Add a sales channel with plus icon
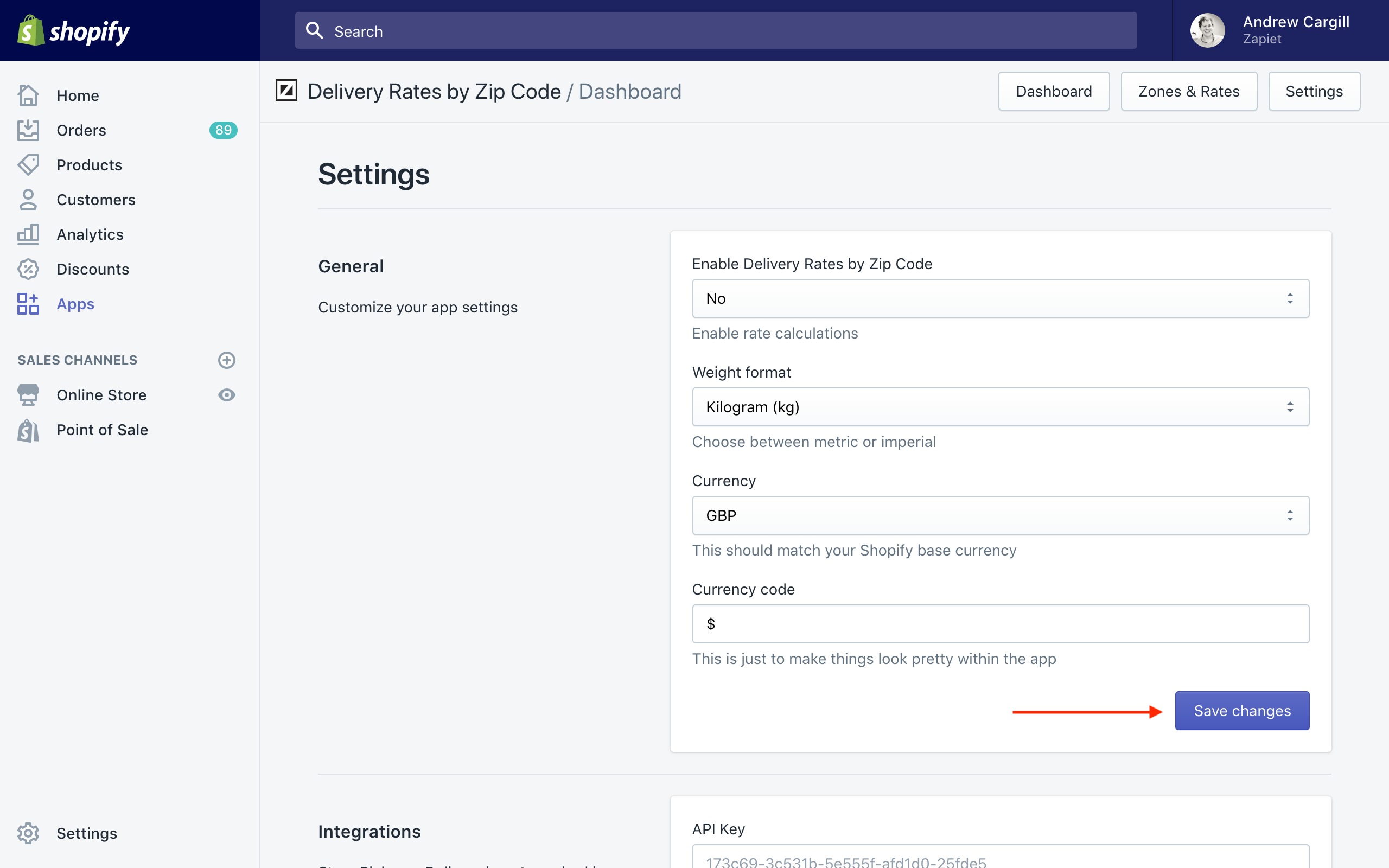This screenshot has width=1389, height=868. tap(227, 360)
